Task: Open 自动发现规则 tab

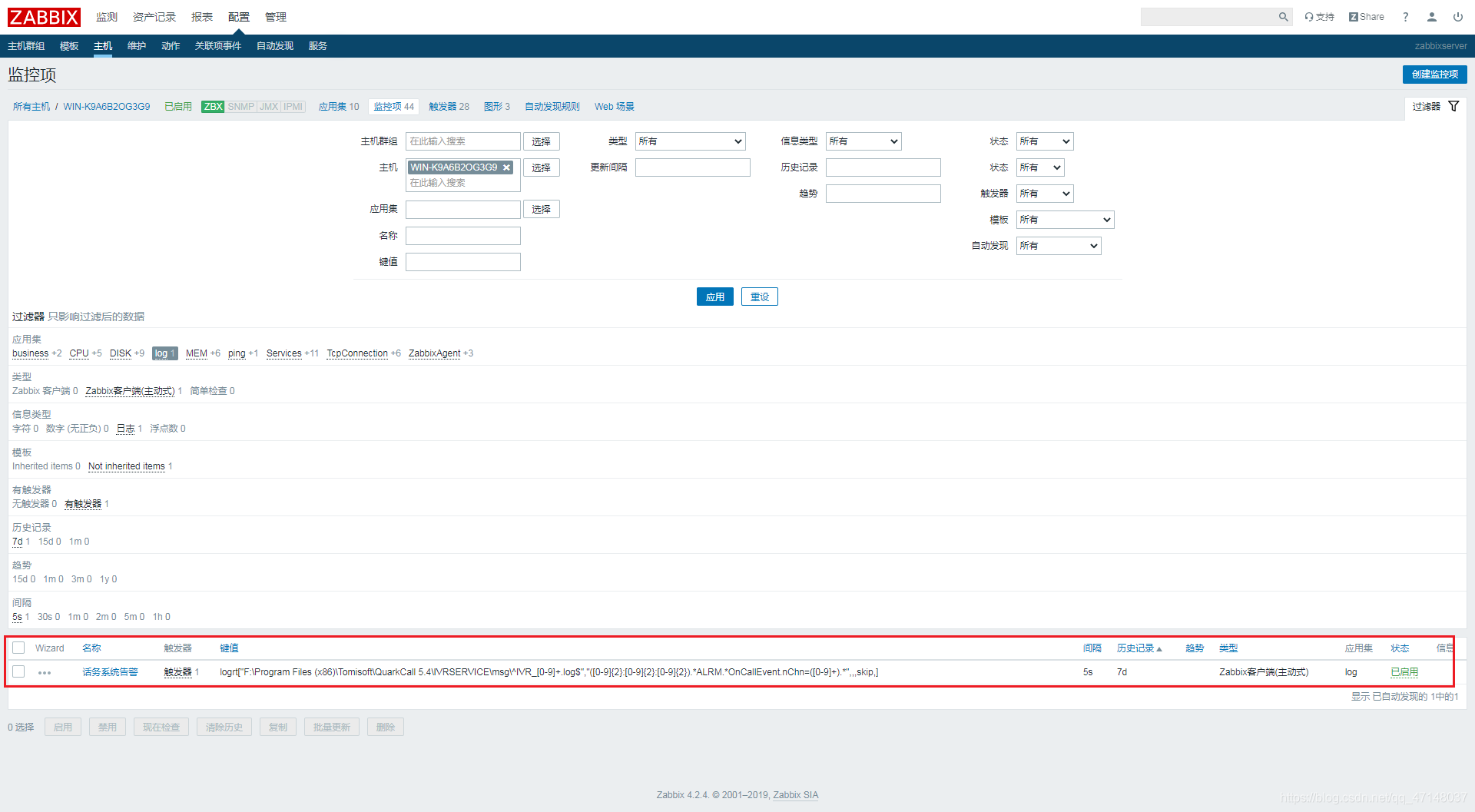Action: pyautogui.click(x=552, y=107)
